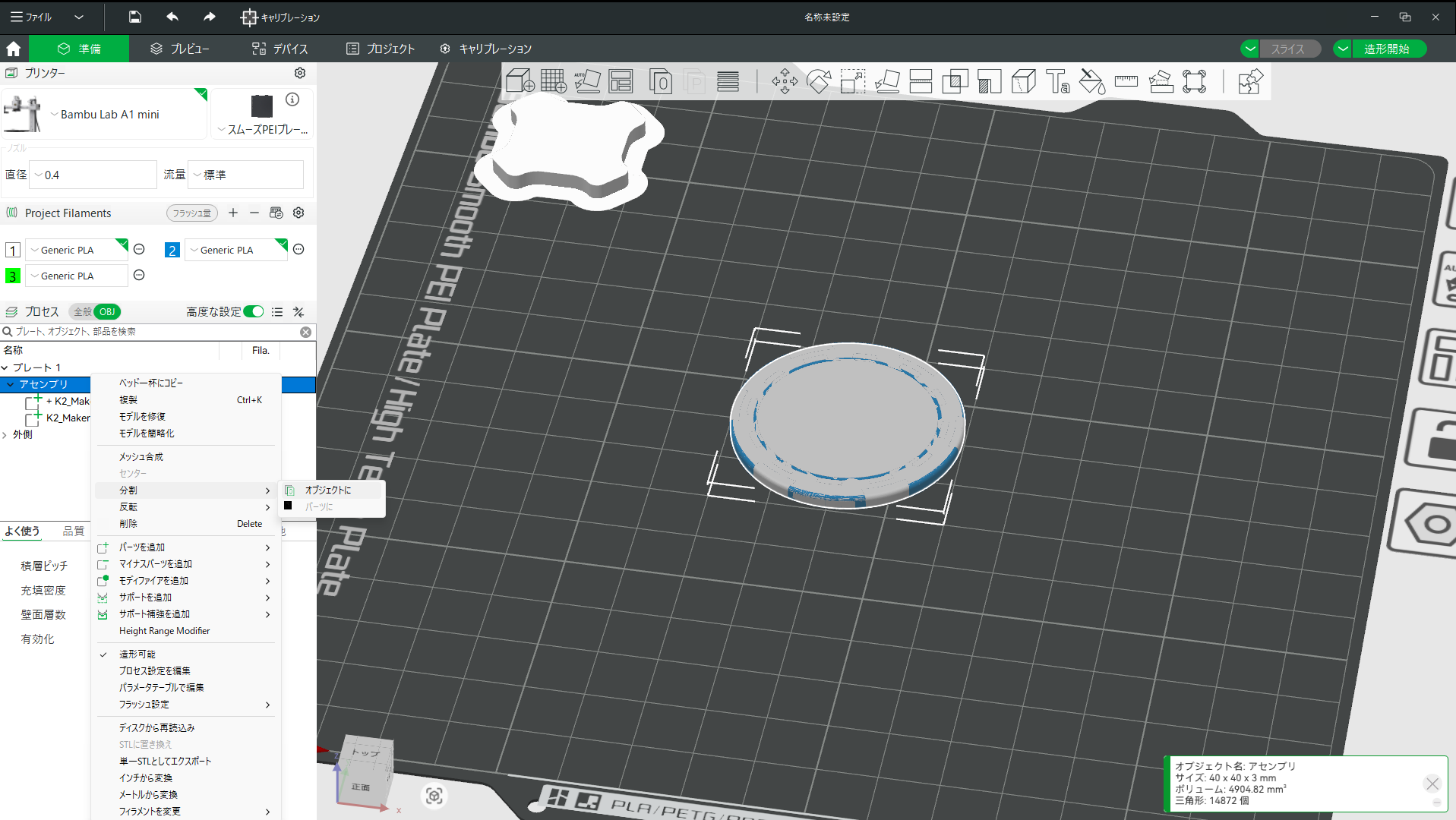Run the Auto orient tool
This screenshot has width=1456, height=820.
(x=587, y=81)
